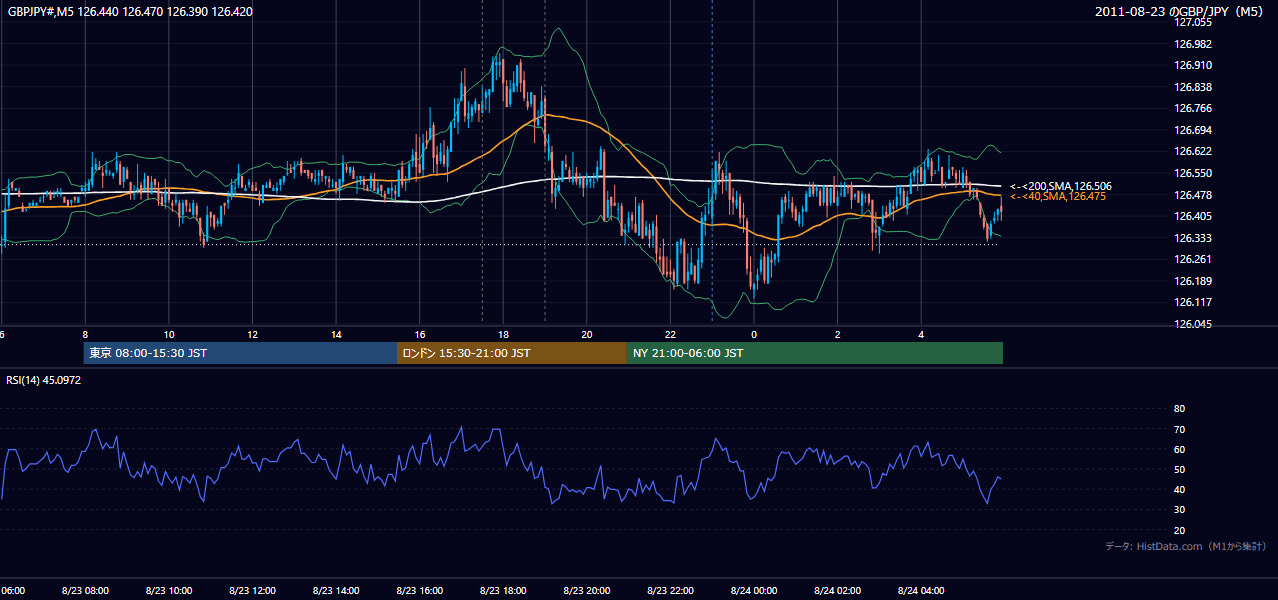Click the HistData.com data source credit

click(1186, 546)
